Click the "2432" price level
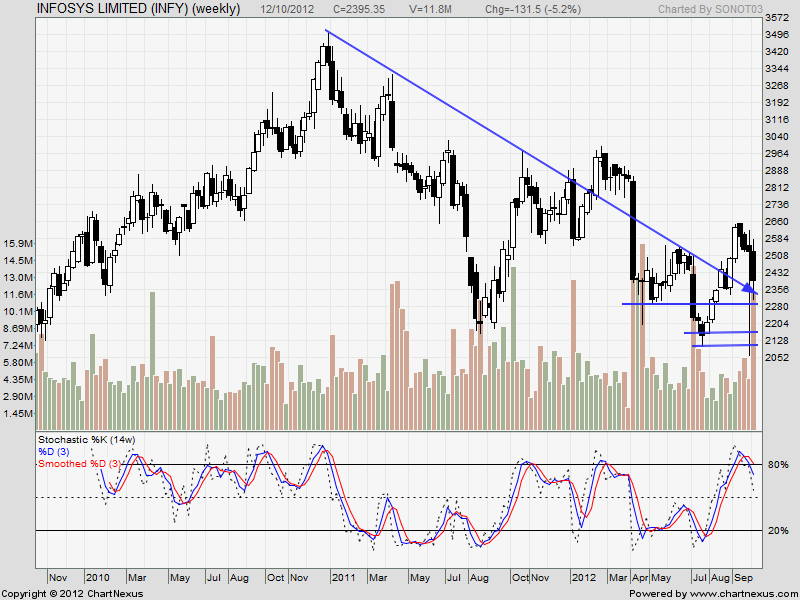 coord(777,272)
